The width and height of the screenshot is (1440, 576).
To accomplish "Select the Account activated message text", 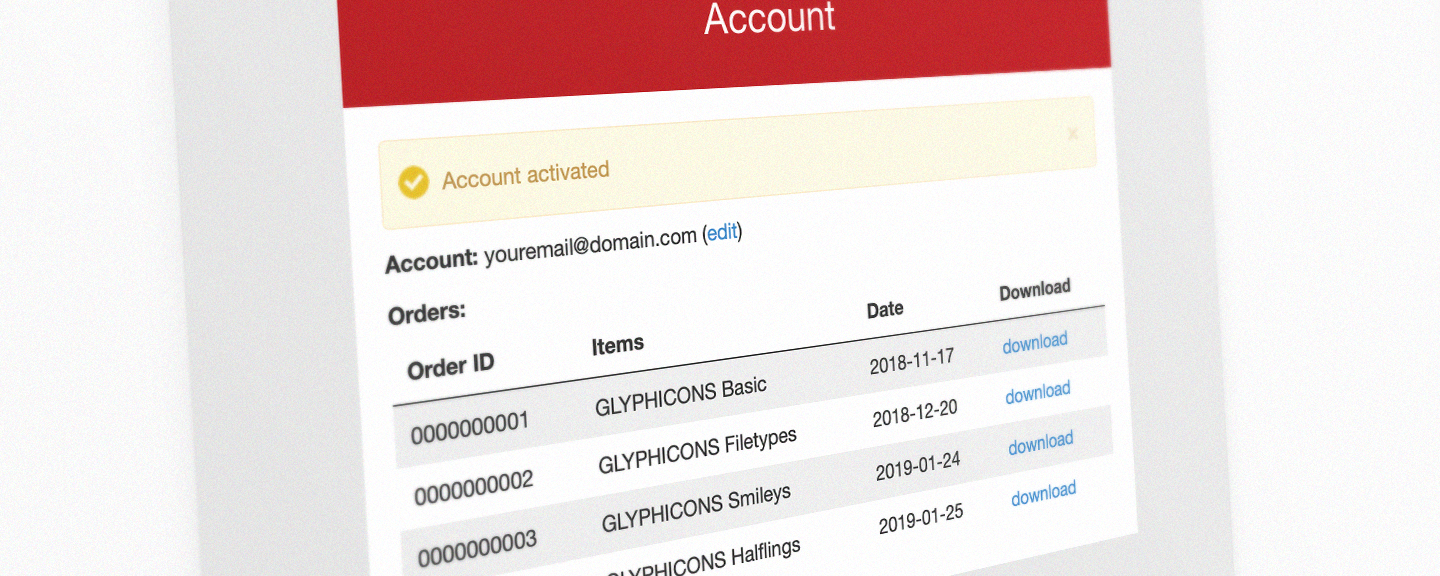I will tap(526, 175).
